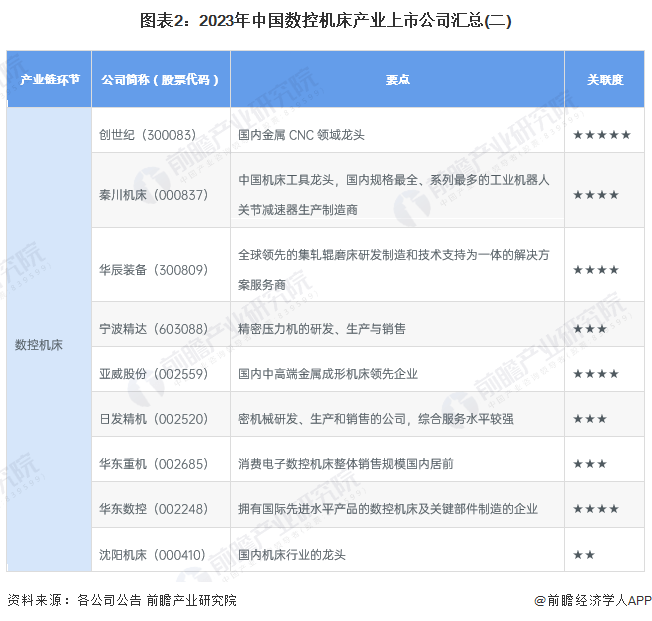
Task: Select the cell 华东重机（002685）
Action: pyautogui.click(x=161, y=459)
